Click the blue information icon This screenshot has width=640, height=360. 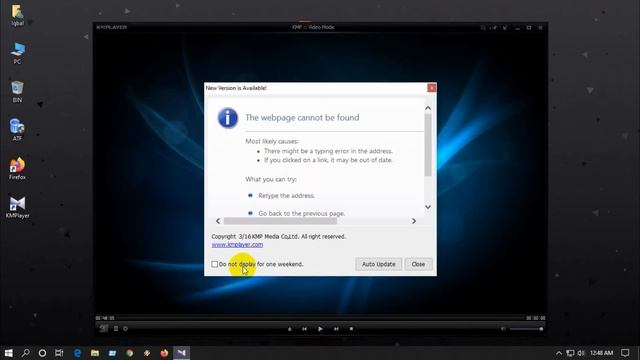tap(228, 118)
